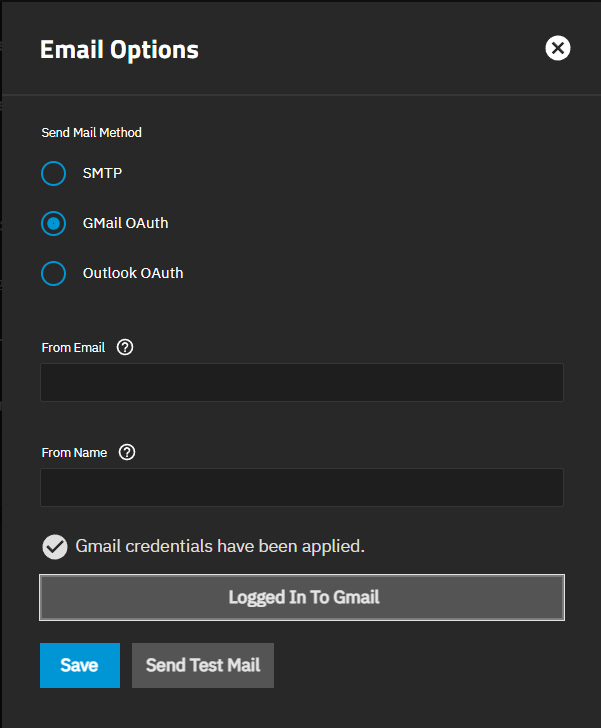
Task: Click the Send Mail Method heading
Action: [91, 132]
